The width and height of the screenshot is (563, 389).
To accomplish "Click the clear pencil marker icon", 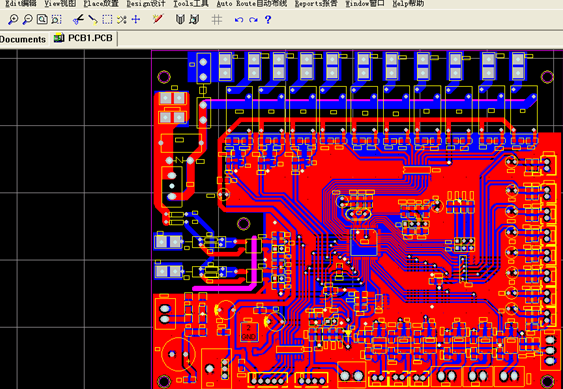I will point(158,19).
